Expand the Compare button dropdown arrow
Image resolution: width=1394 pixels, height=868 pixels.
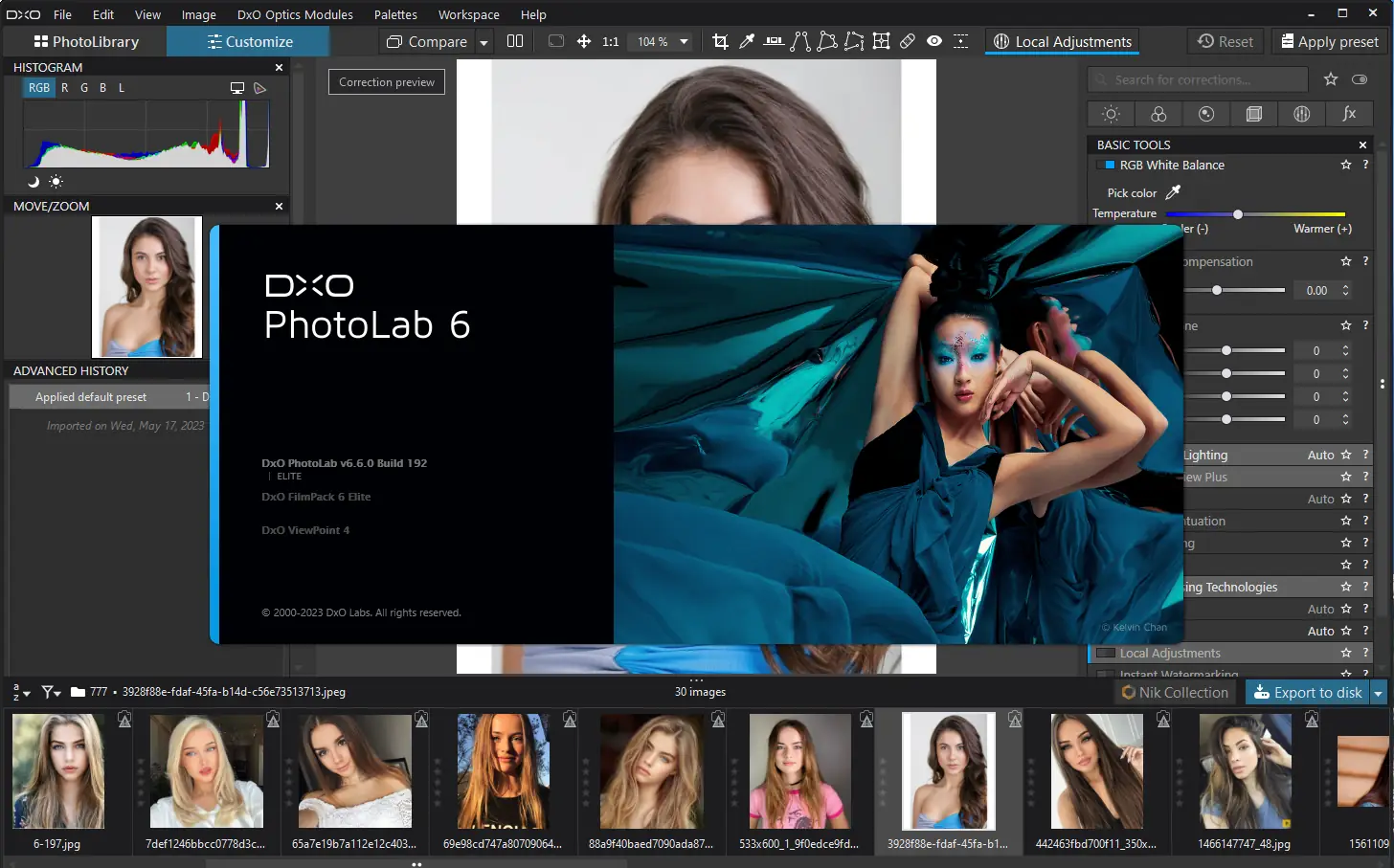(x=483, y=42)
